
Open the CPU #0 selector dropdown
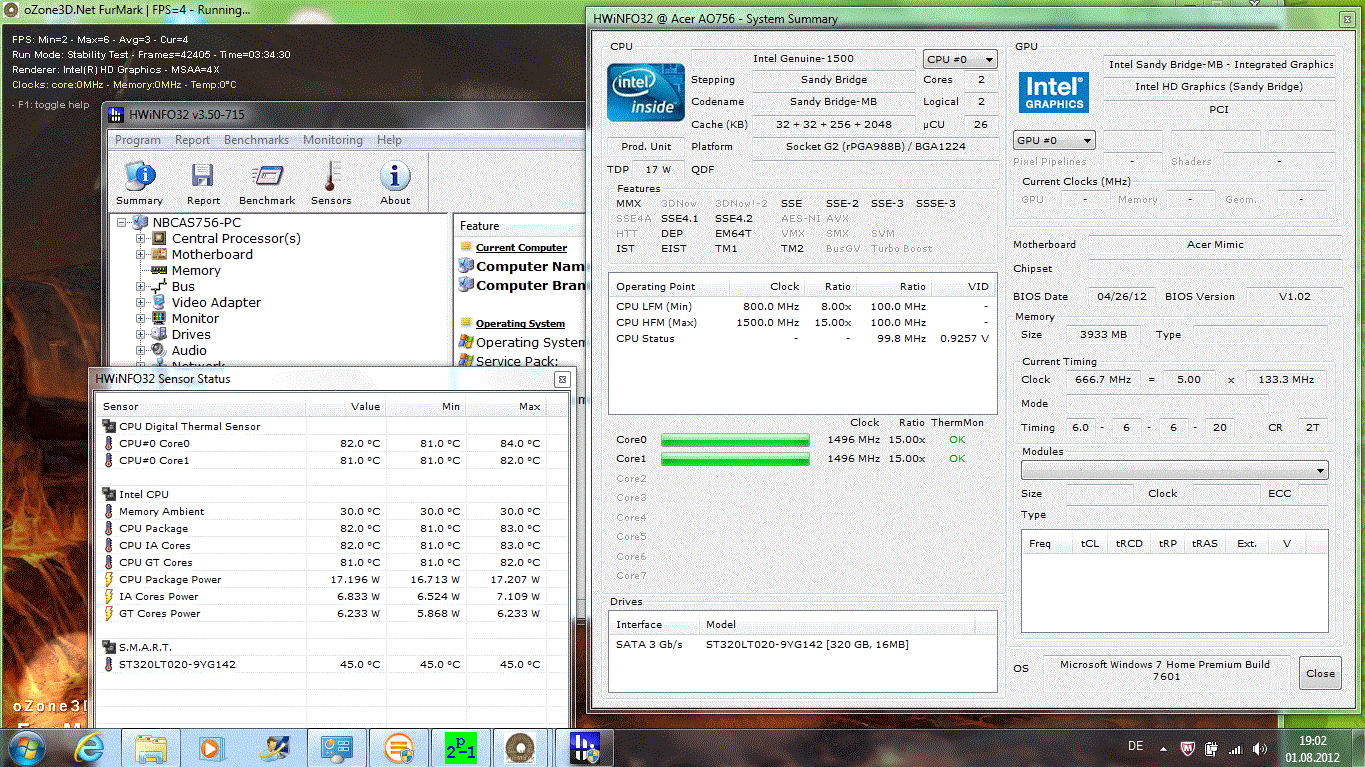point(959,59)
